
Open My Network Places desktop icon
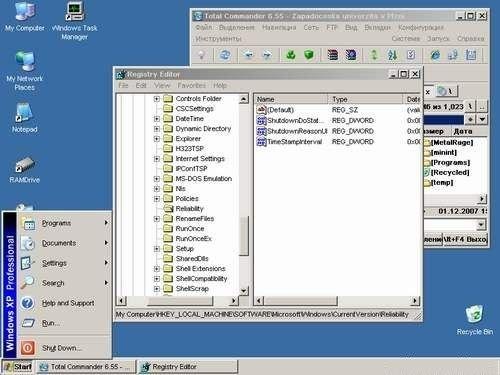point(25,71)
